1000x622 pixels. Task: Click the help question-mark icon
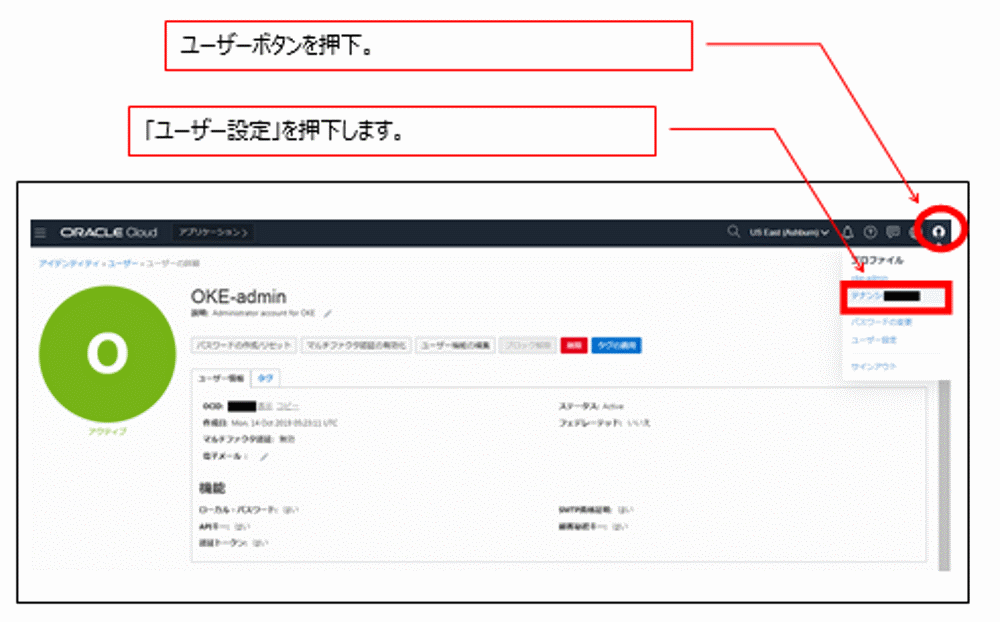click(x=871, y=232)
